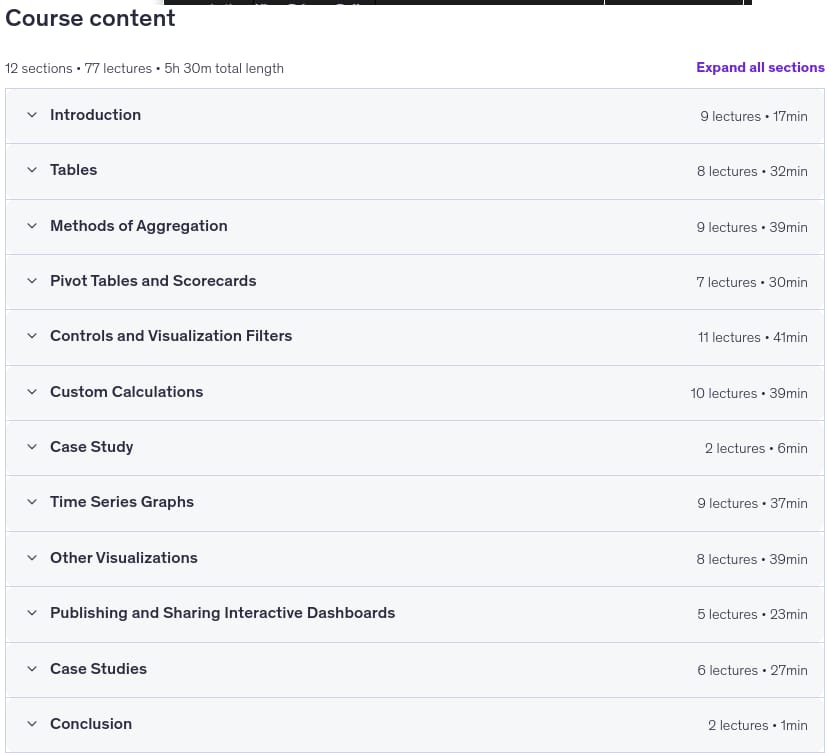Screen dimensions: 825x753
Task: Click '5 lectures • 23min' text
Action: point(752,615)
